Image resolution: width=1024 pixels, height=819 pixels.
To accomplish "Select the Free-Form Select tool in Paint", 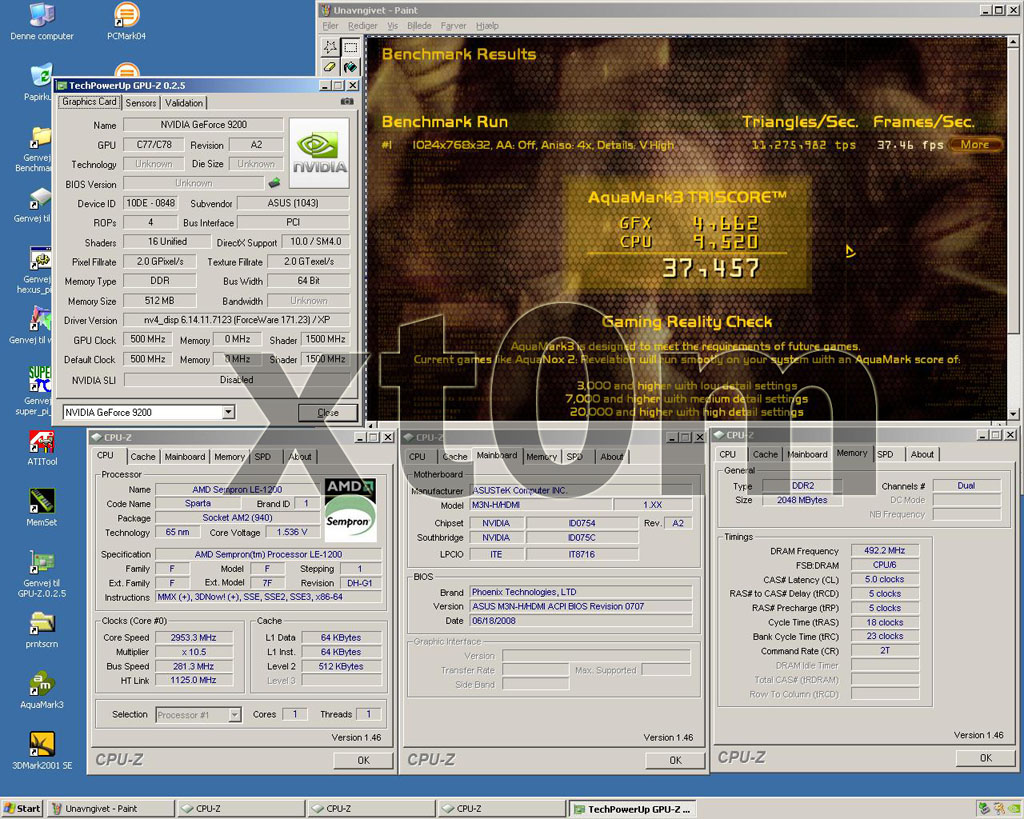I will pos(330,47).
